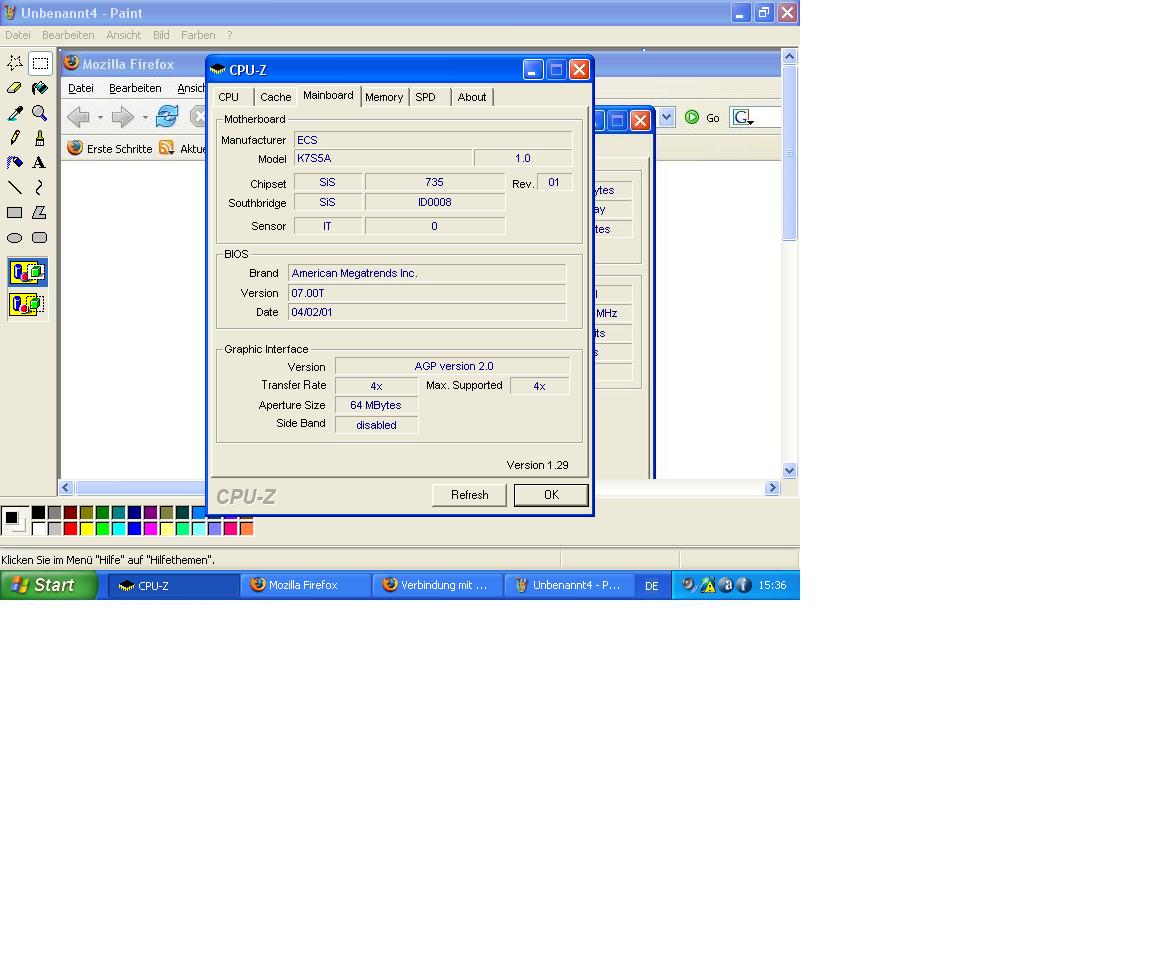Screen dimensions: 1163x967
Task: Open Paint's Bearbeiten menu
Action: click(x=68, y=35)
